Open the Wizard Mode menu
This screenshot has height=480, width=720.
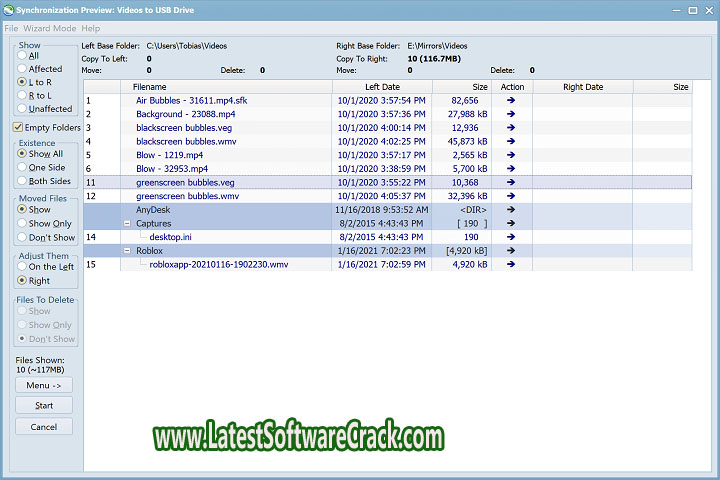(50, 28)
